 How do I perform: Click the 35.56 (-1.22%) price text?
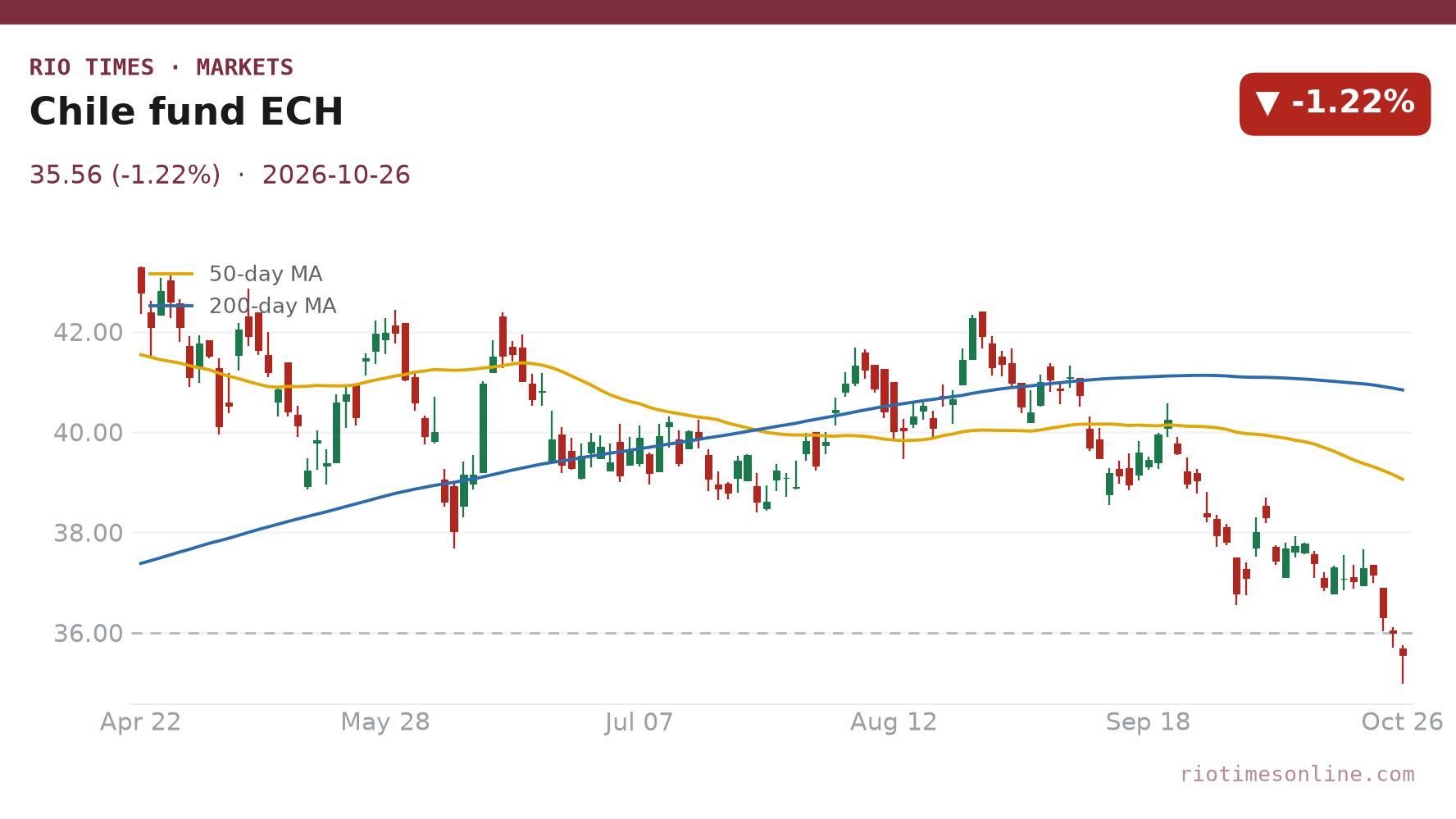(125, 175)
